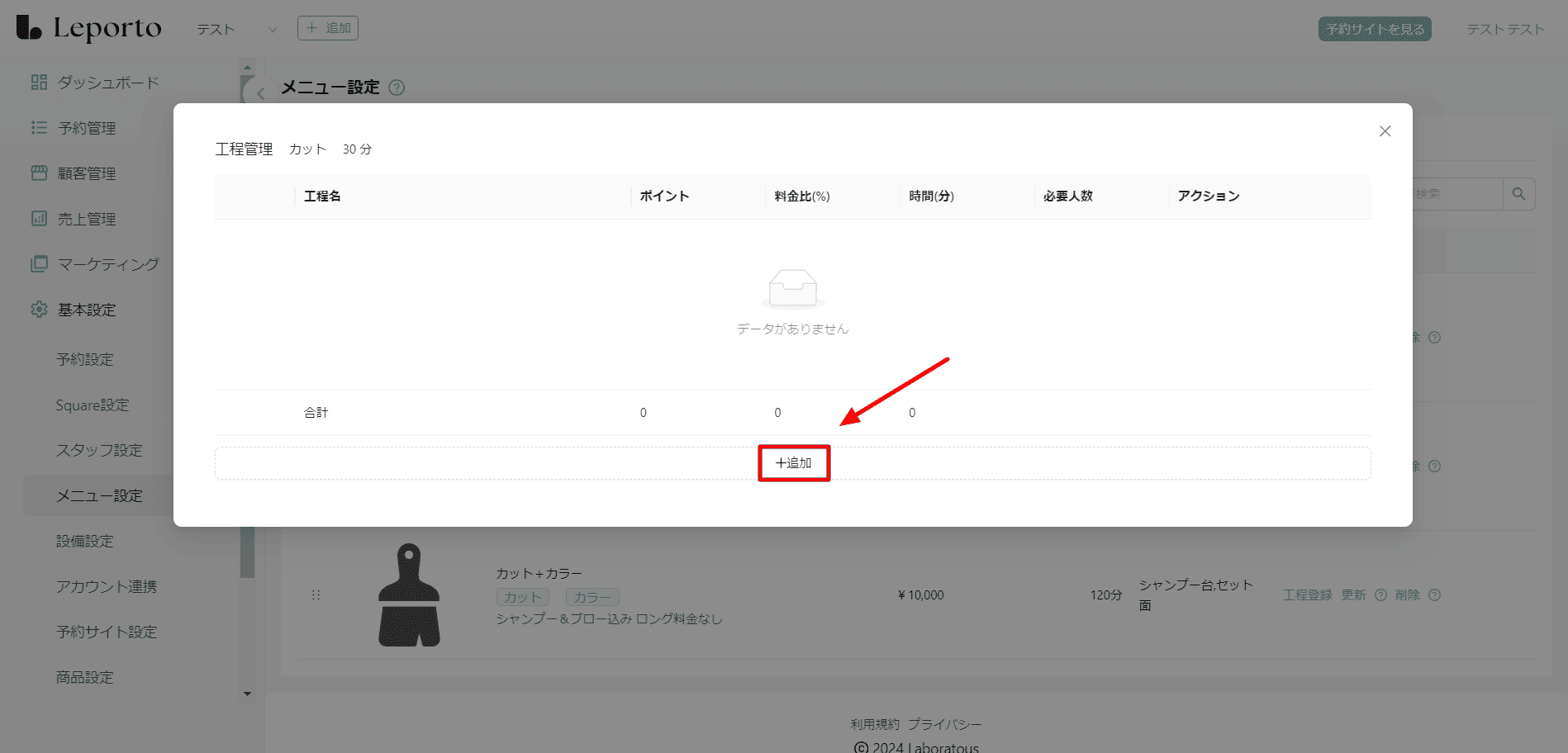Click the Leporto logo
Image resolution: width=1568 pixels, height=753 pixels.
pyautogui.click(x=89, y=28)
